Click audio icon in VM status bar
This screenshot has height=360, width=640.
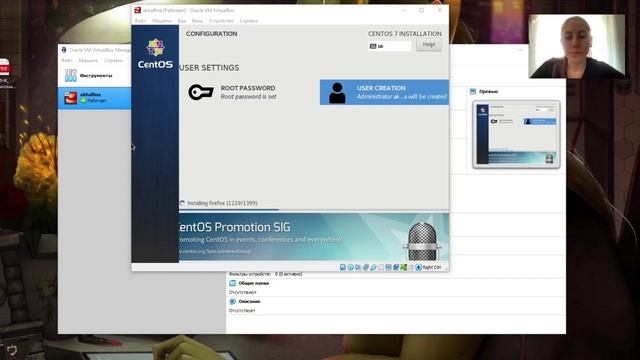(x=358, y=267)
